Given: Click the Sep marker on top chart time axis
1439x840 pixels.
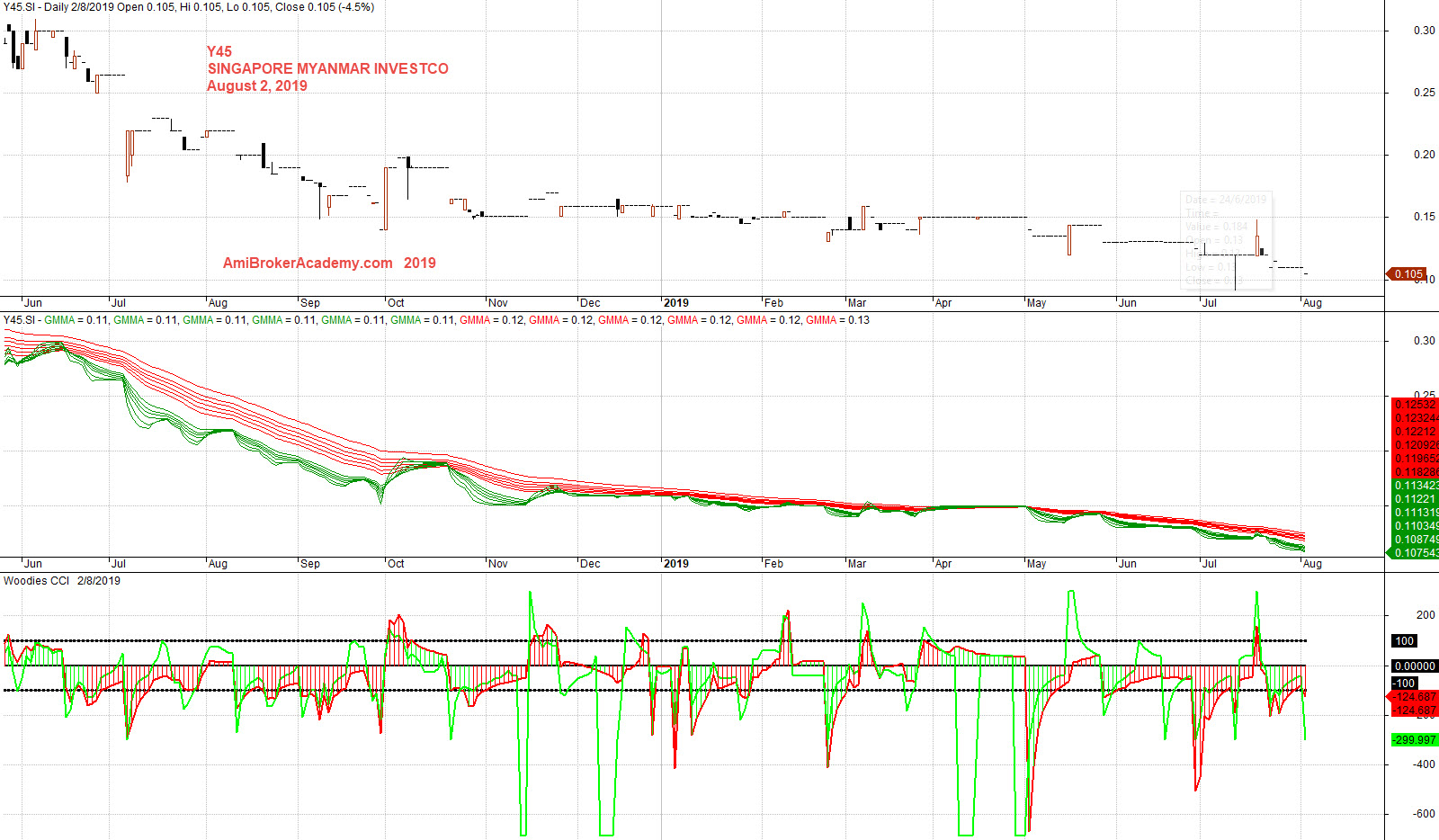Looking at the screenshot, I should coord(309,303).
